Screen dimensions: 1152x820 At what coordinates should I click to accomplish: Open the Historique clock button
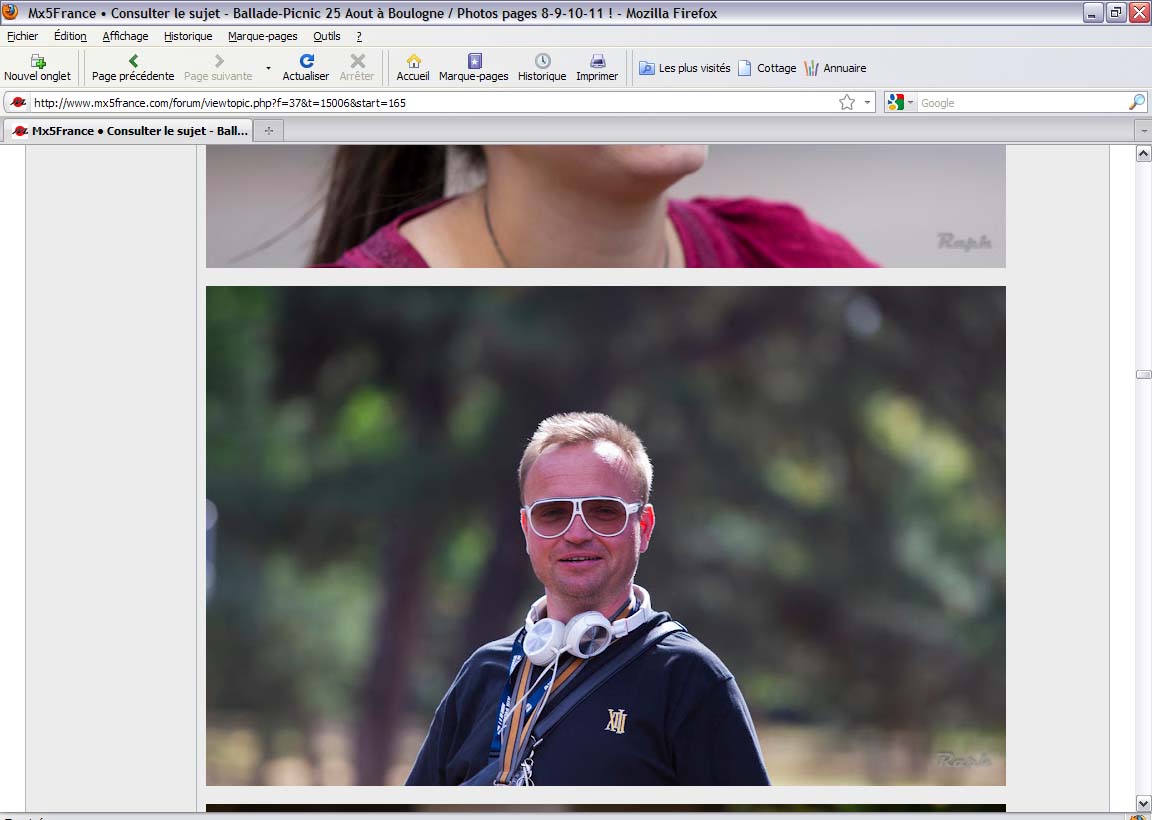[542, 68]
